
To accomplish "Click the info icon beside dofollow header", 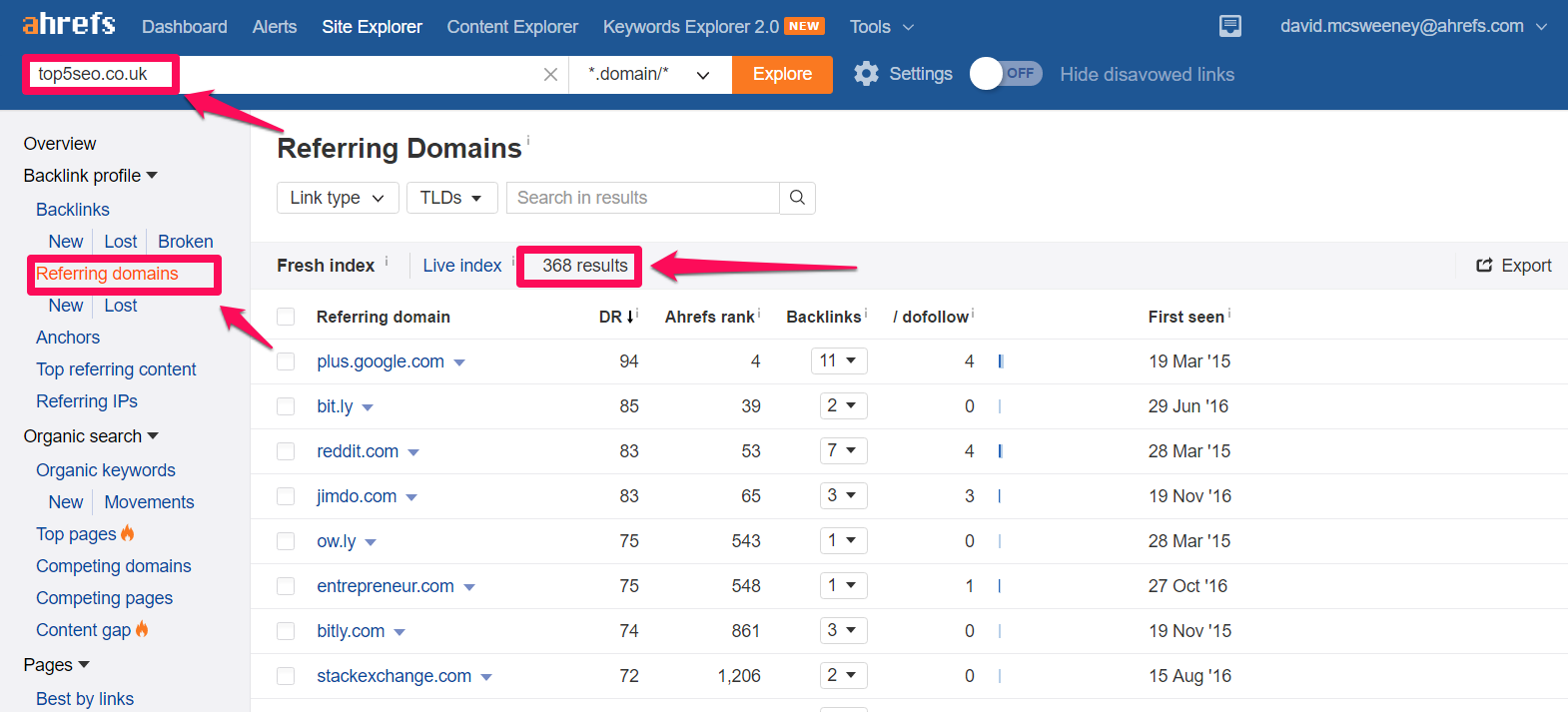I will point(973,313).
